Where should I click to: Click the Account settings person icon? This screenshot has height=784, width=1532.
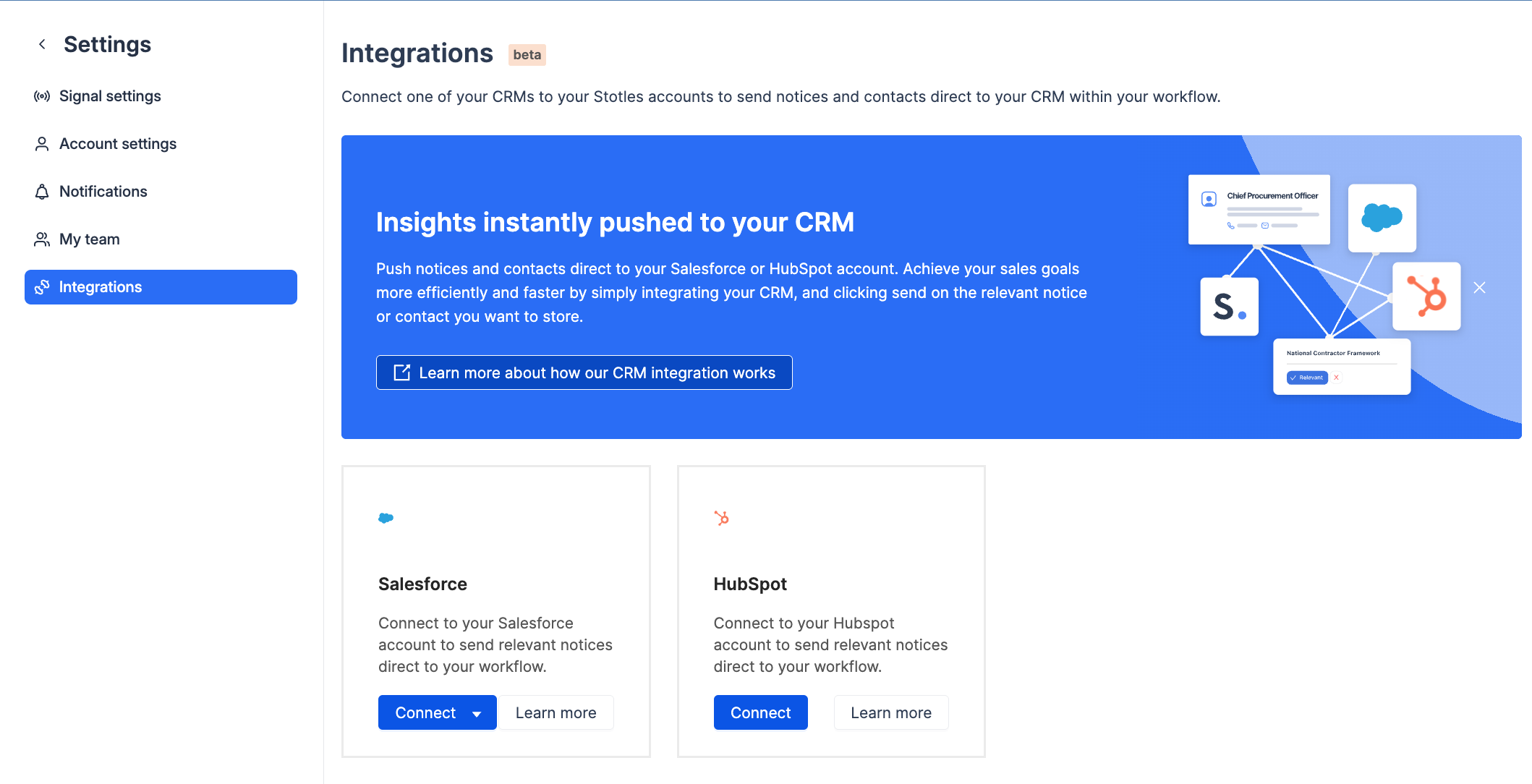(42, 144)
